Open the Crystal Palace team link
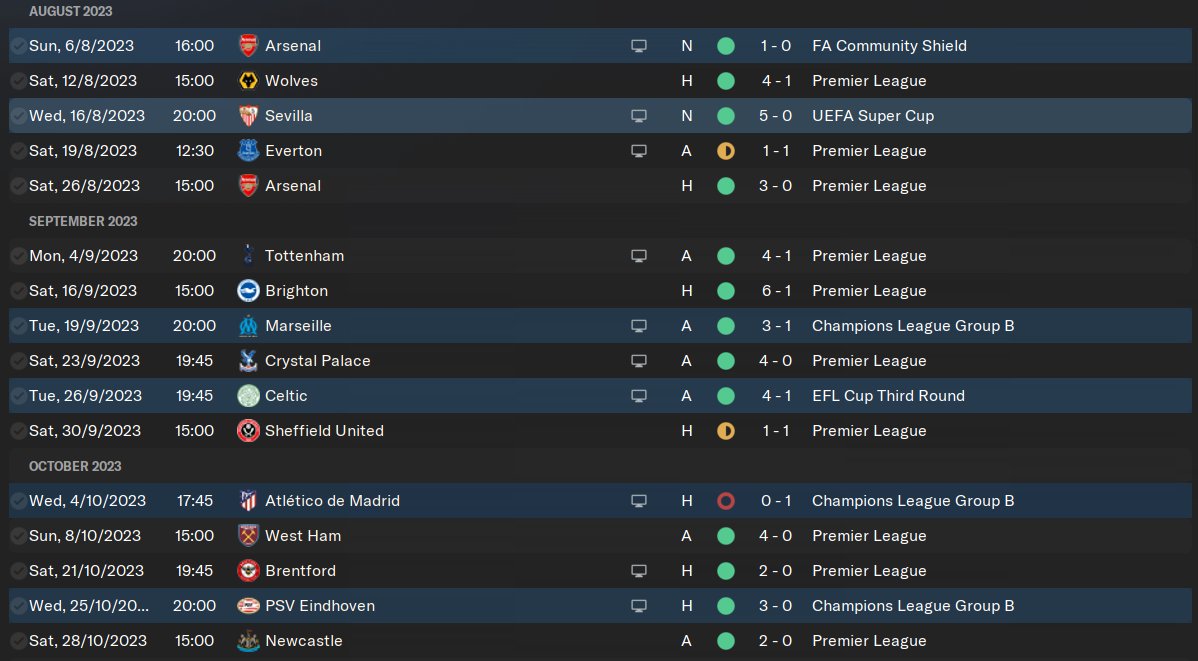1198x661 pixels. point(317,361)
